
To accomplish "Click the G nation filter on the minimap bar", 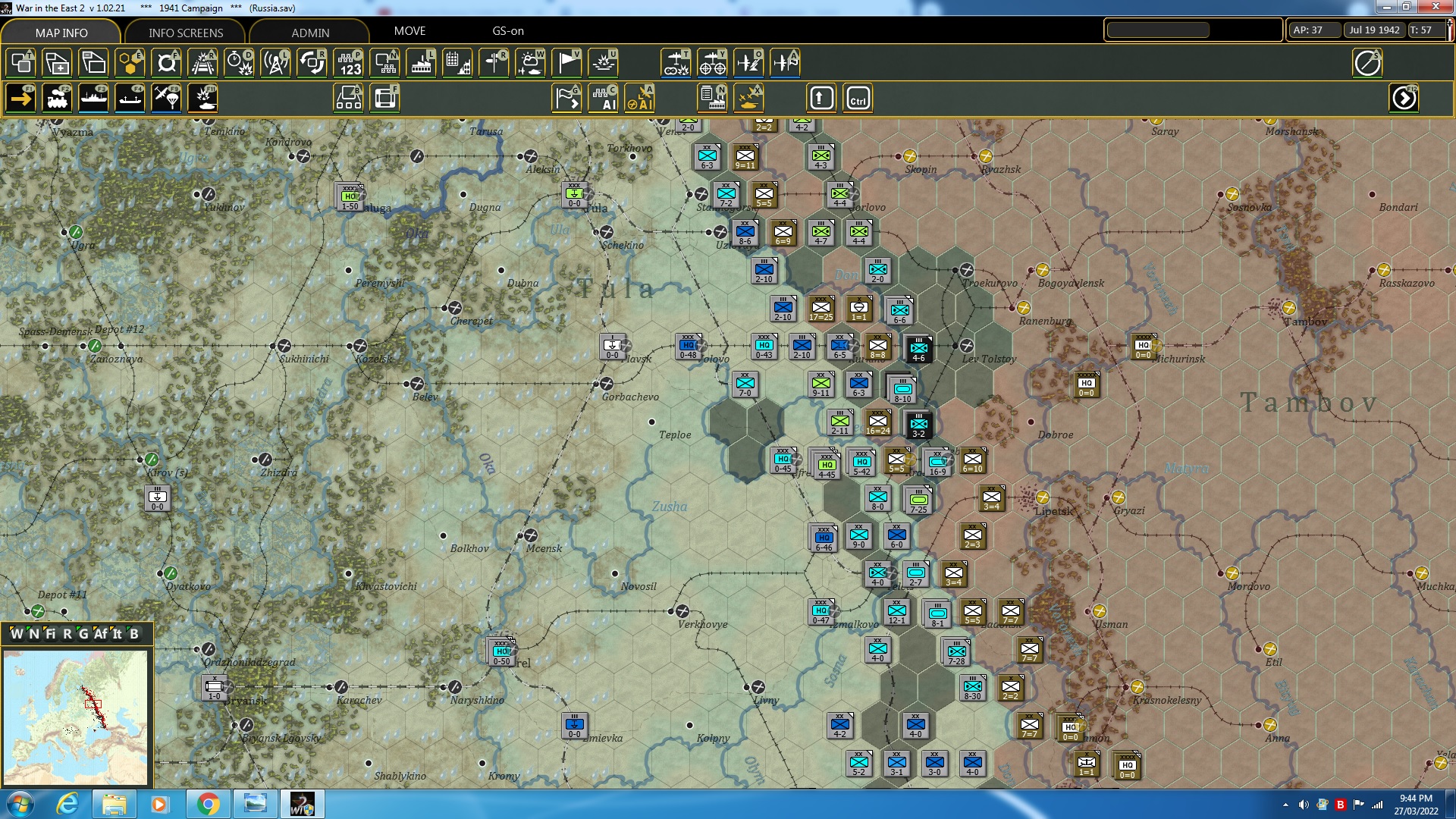I will (83, 634).
